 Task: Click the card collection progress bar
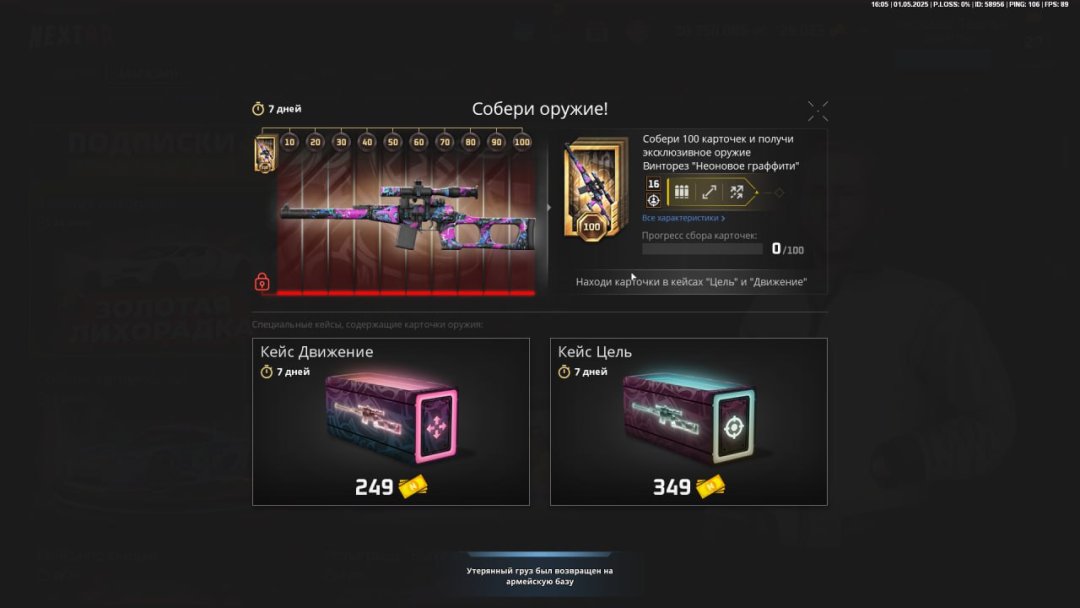(702, 249)
